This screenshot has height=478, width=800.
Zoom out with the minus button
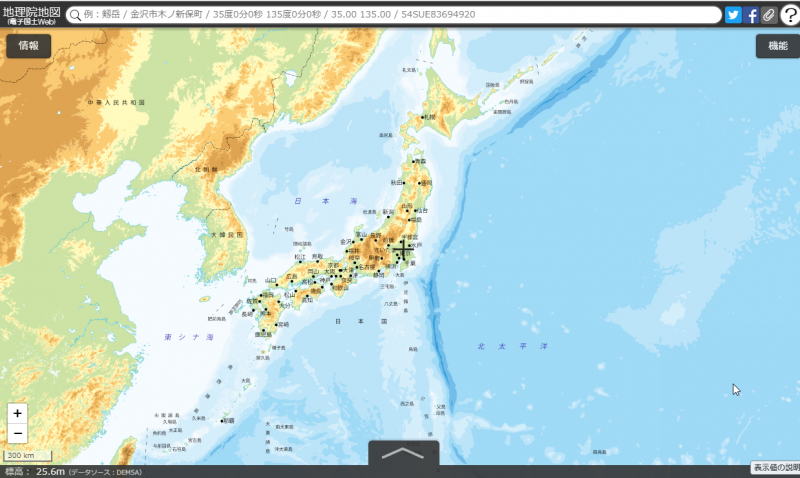coord(18,433)
